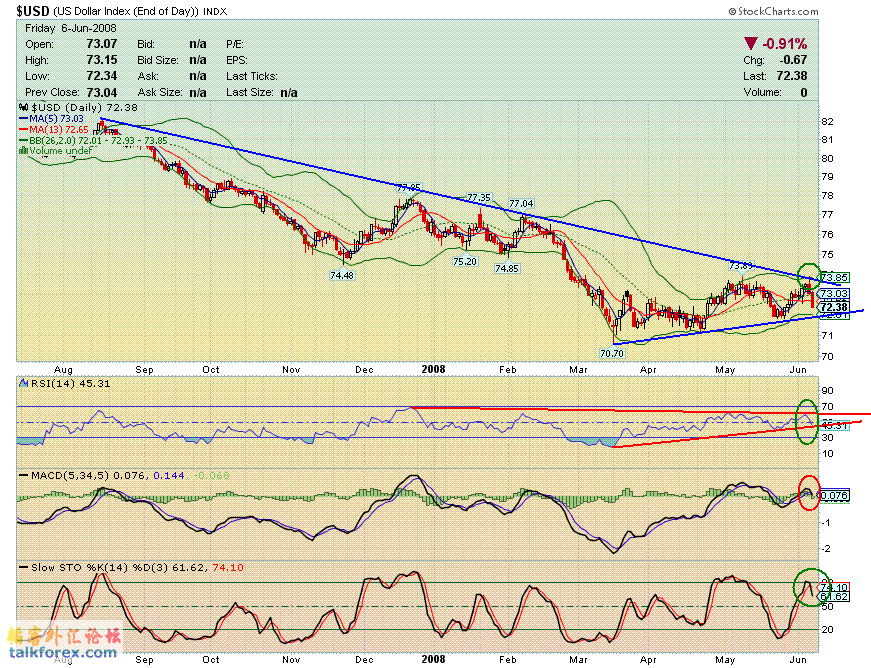Screen dimensions: 871x668
Task: Click the 90 mark on the RSI axis
Action: click(x=827, y=391)
